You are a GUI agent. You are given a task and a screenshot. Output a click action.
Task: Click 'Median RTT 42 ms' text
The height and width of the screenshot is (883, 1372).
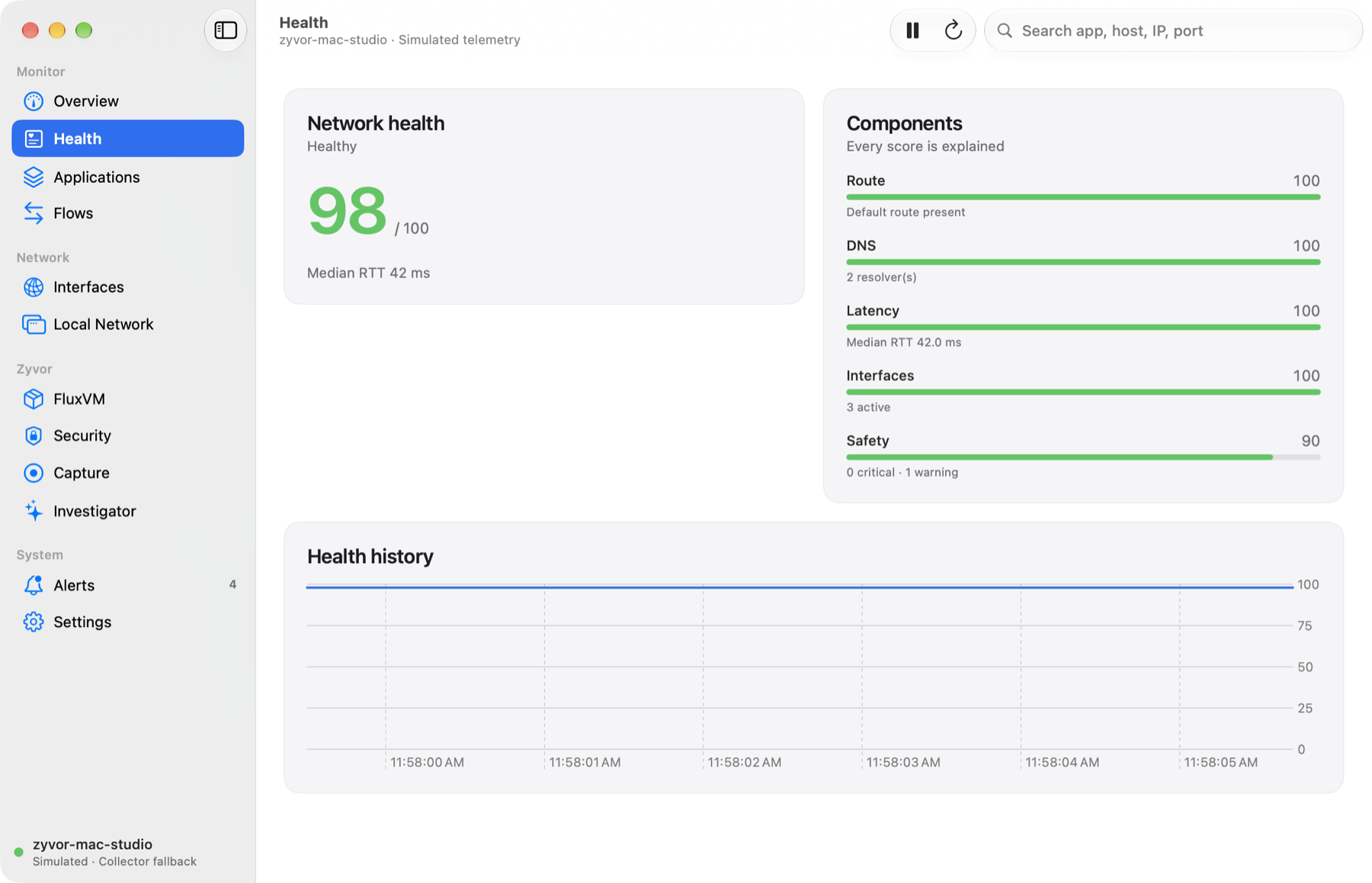click(368, 273)
